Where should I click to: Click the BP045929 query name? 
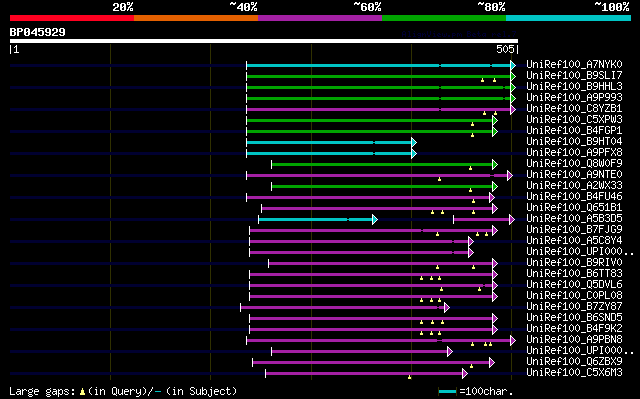38,32
